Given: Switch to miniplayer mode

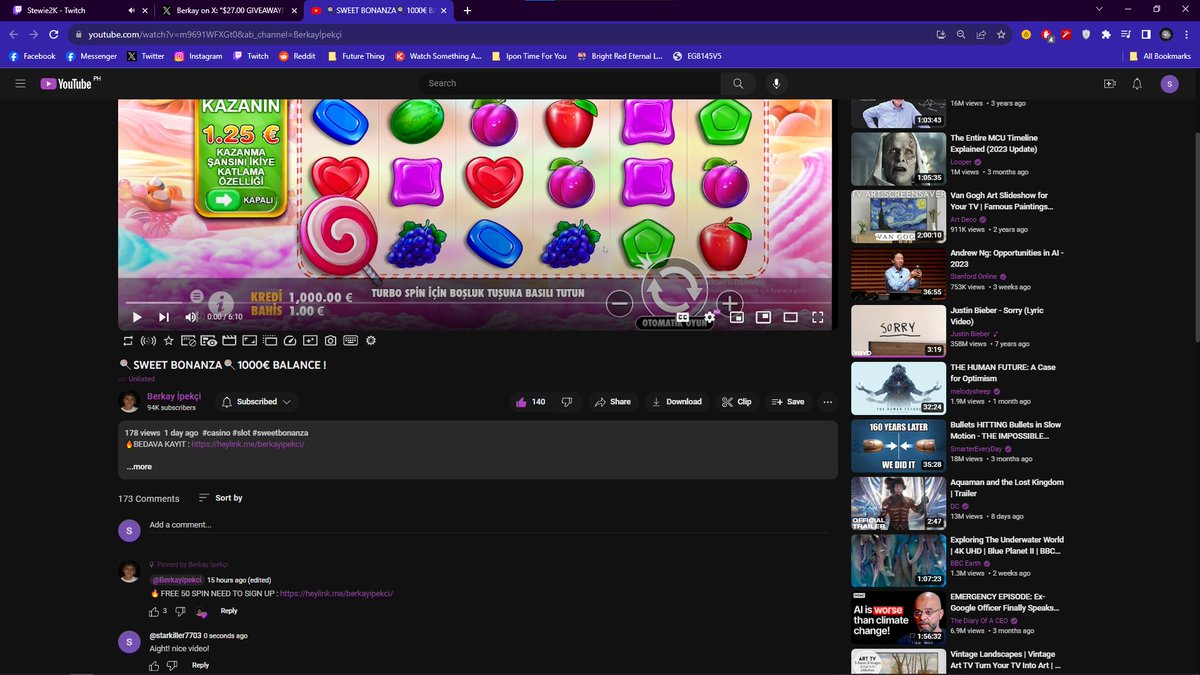Looking at the screenshot, I should [x=737, y=317].
